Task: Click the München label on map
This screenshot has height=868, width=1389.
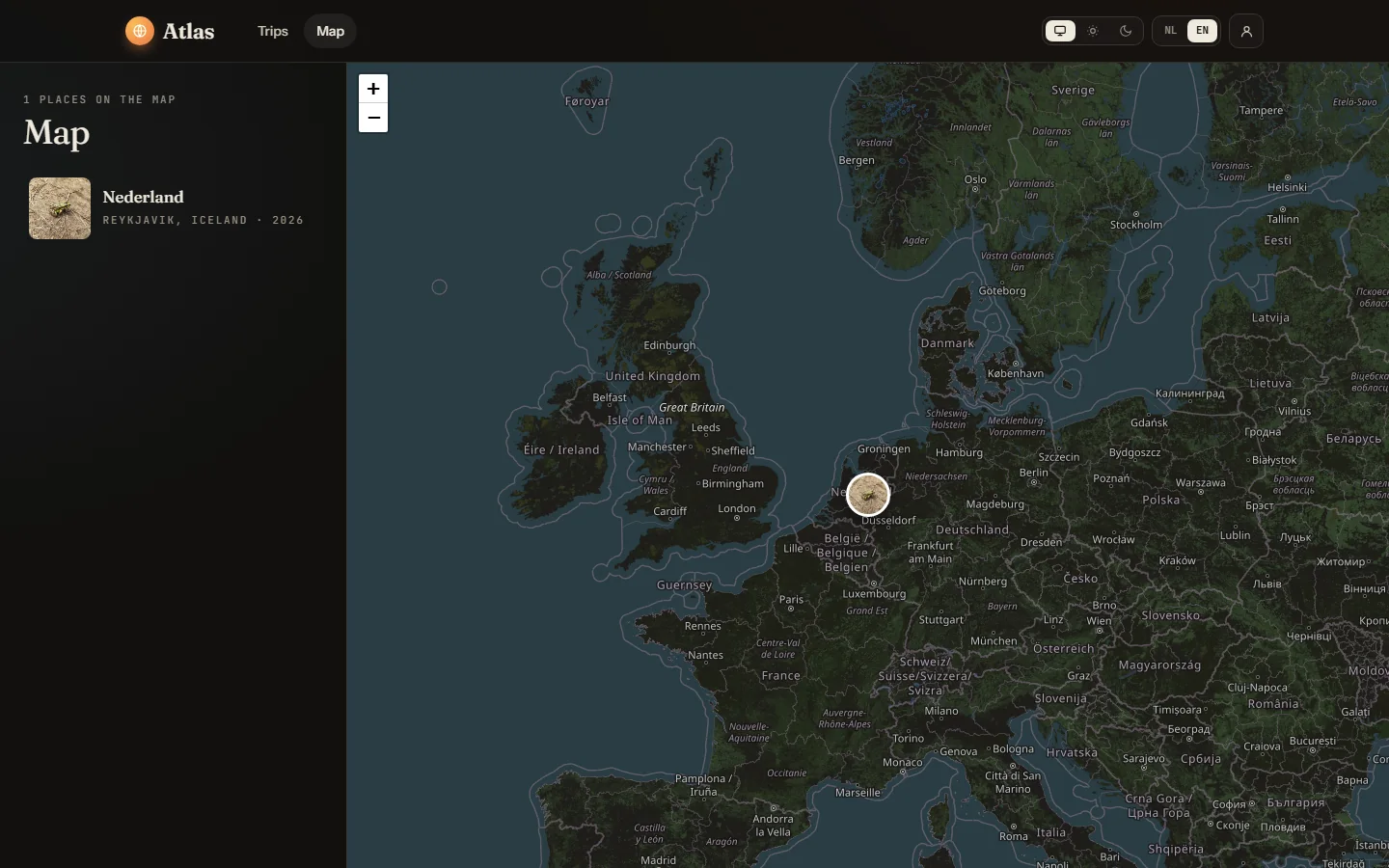Action: tap(994, 641)
